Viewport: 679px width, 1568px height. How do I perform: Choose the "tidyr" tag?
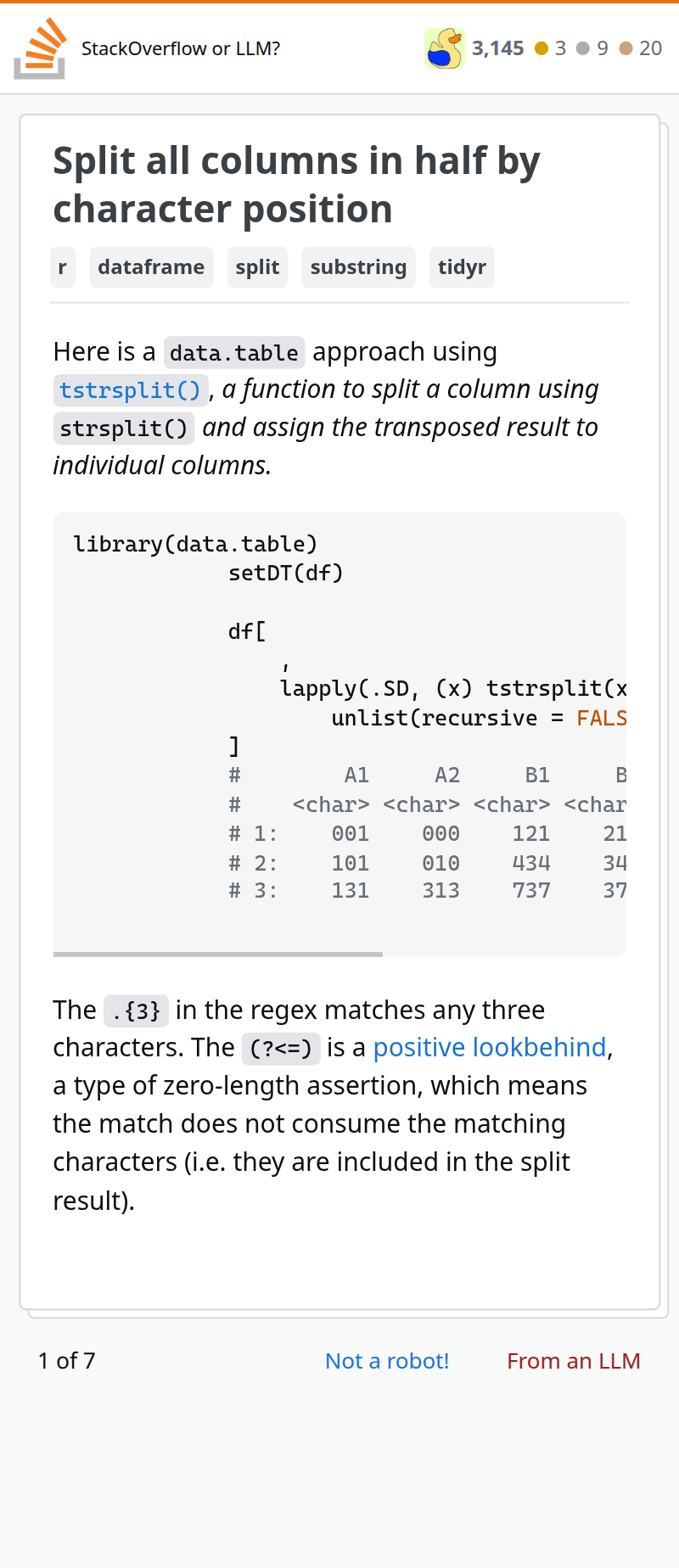pos(462,267)
